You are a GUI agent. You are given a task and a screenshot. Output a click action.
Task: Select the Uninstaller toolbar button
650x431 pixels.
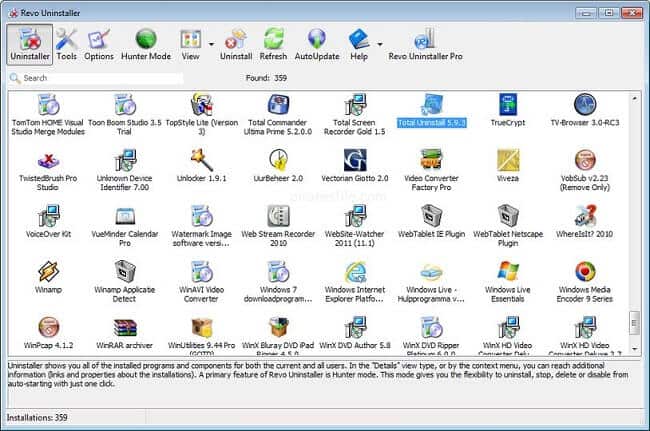[x=30, y=44]
